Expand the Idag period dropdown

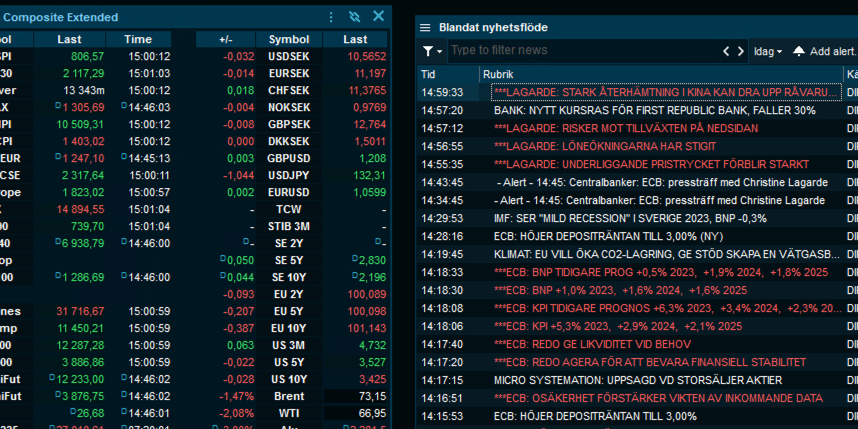click(x=768, y=51)
